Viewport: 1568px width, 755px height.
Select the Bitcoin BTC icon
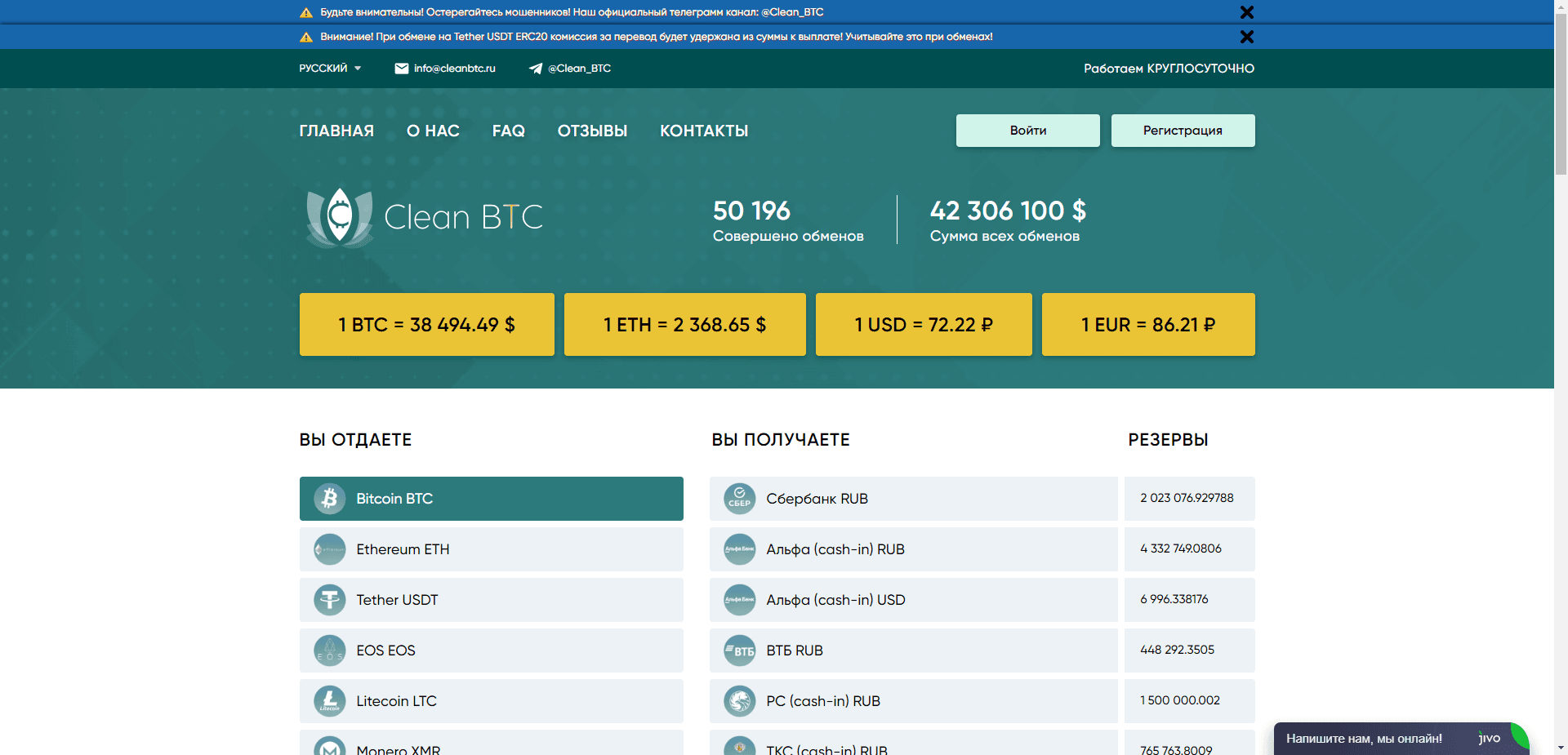330,499
